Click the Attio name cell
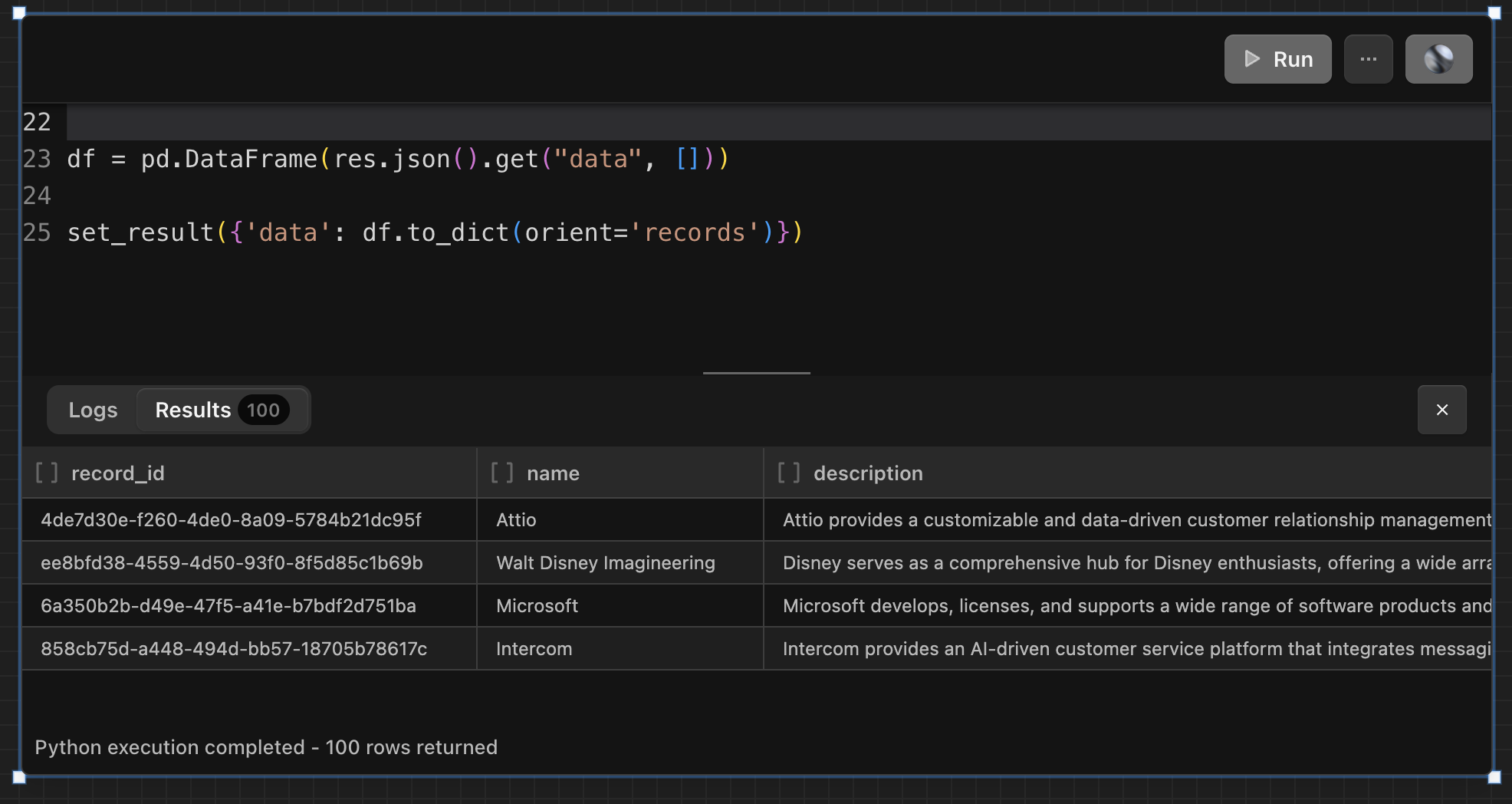The height and width of the screenshot is (804, 1512). [620, 520]
